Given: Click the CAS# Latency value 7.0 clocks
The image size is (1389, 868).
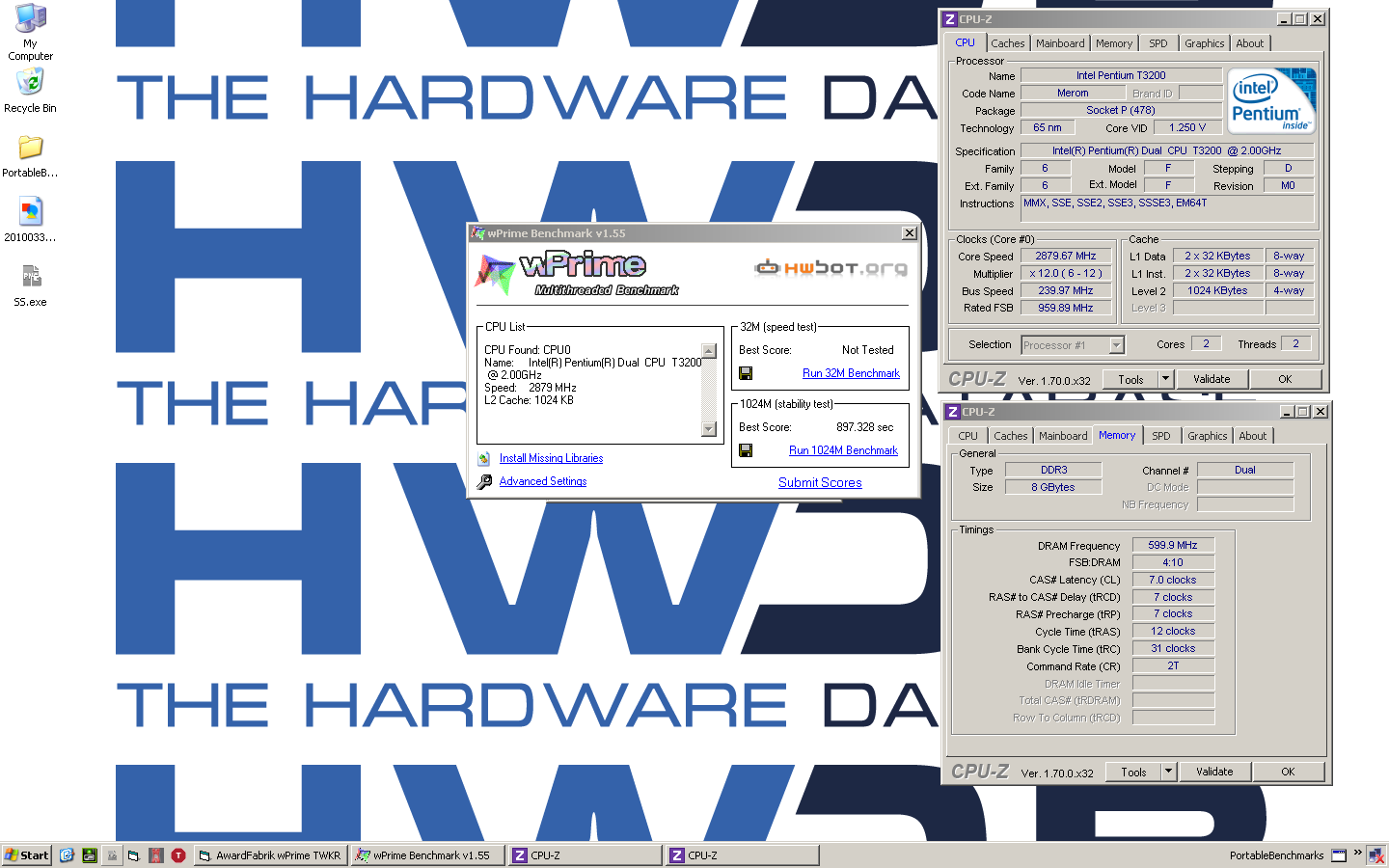Looking at the screenshot, I should click(1173, 580).
